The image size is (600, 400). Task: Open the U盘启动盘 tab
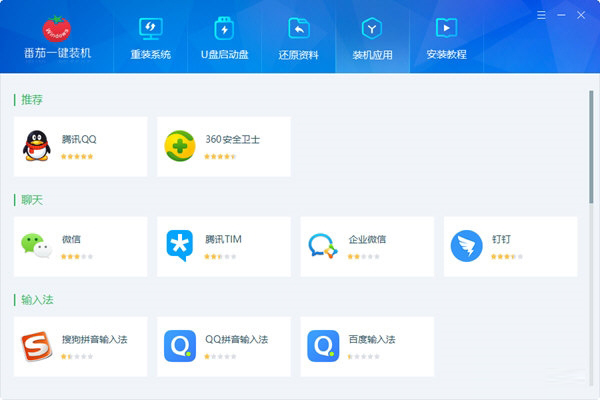coord(223,38)
